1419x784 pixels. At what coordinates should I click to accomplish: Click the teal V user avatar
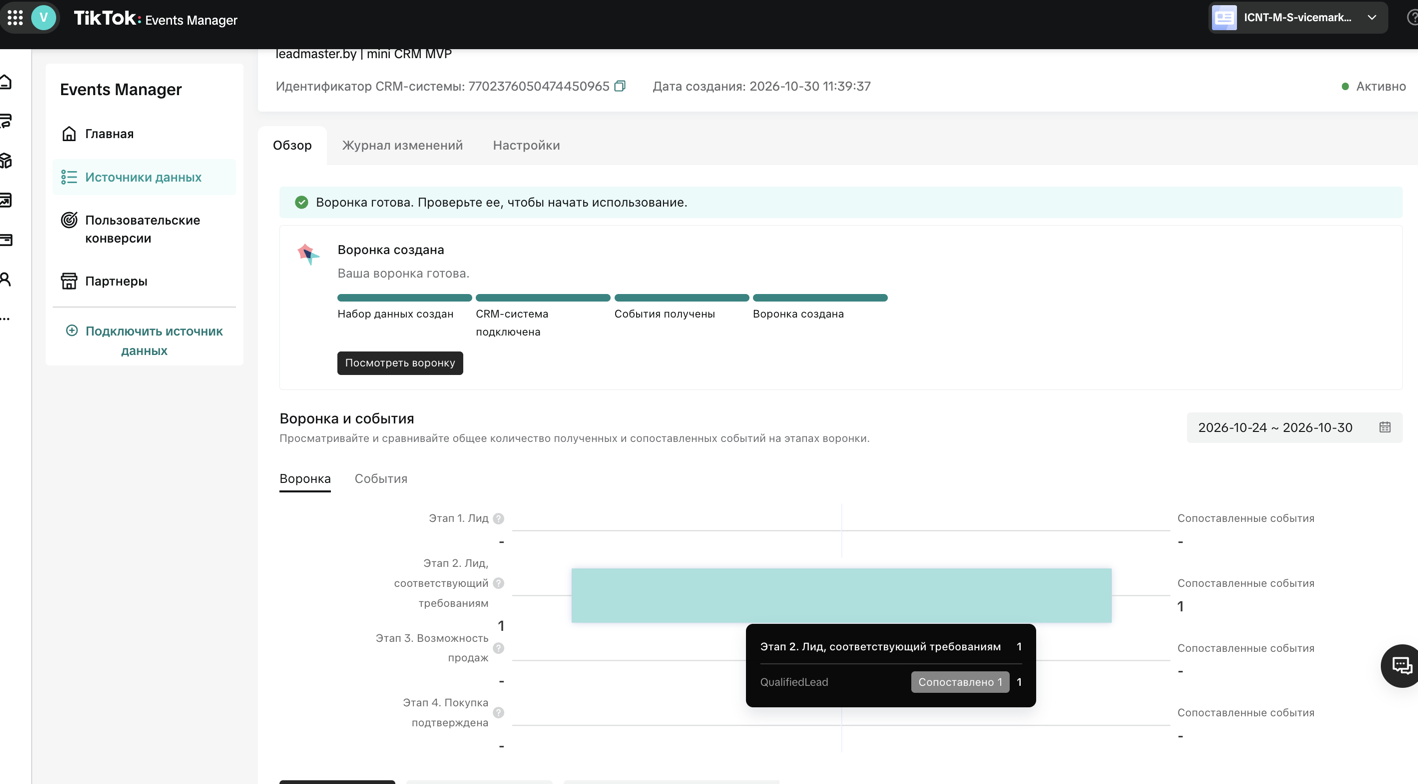click(x=44, y=18)
